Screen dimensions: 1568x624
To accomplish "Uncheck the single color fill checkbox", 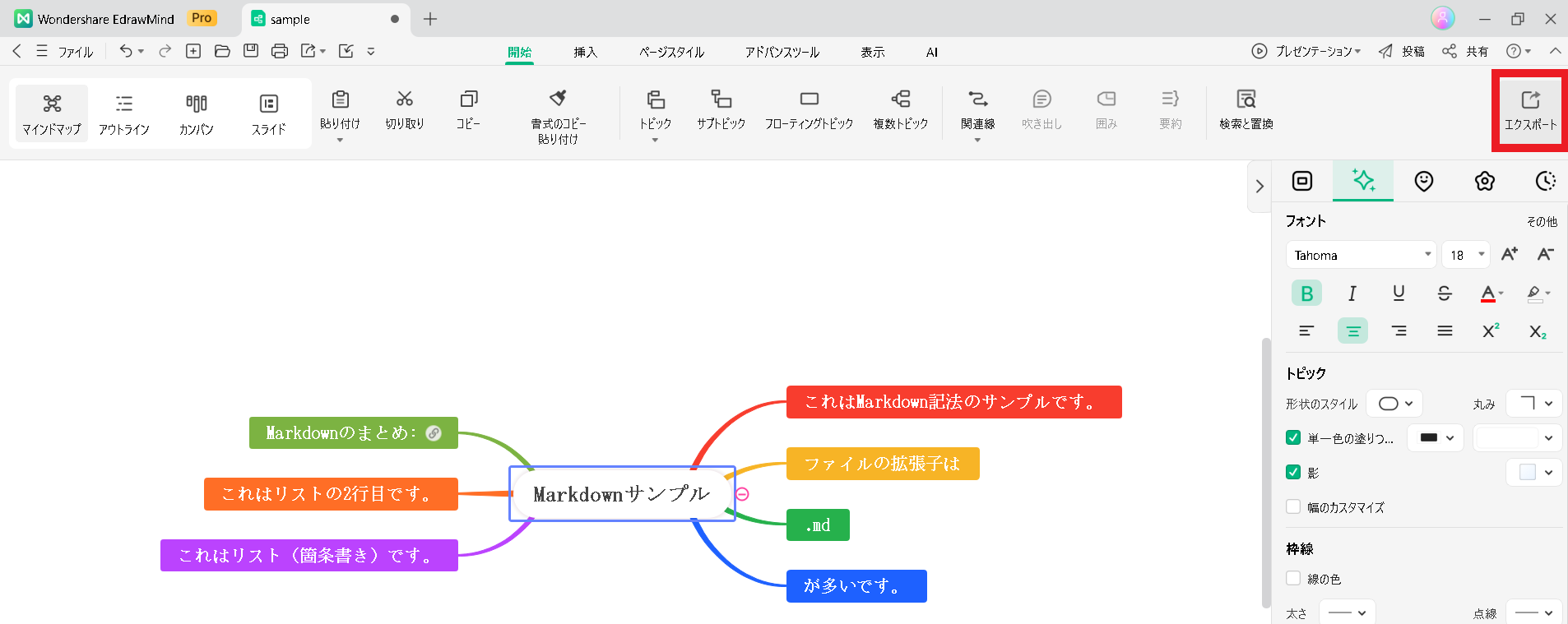I will pos(1293,438).
